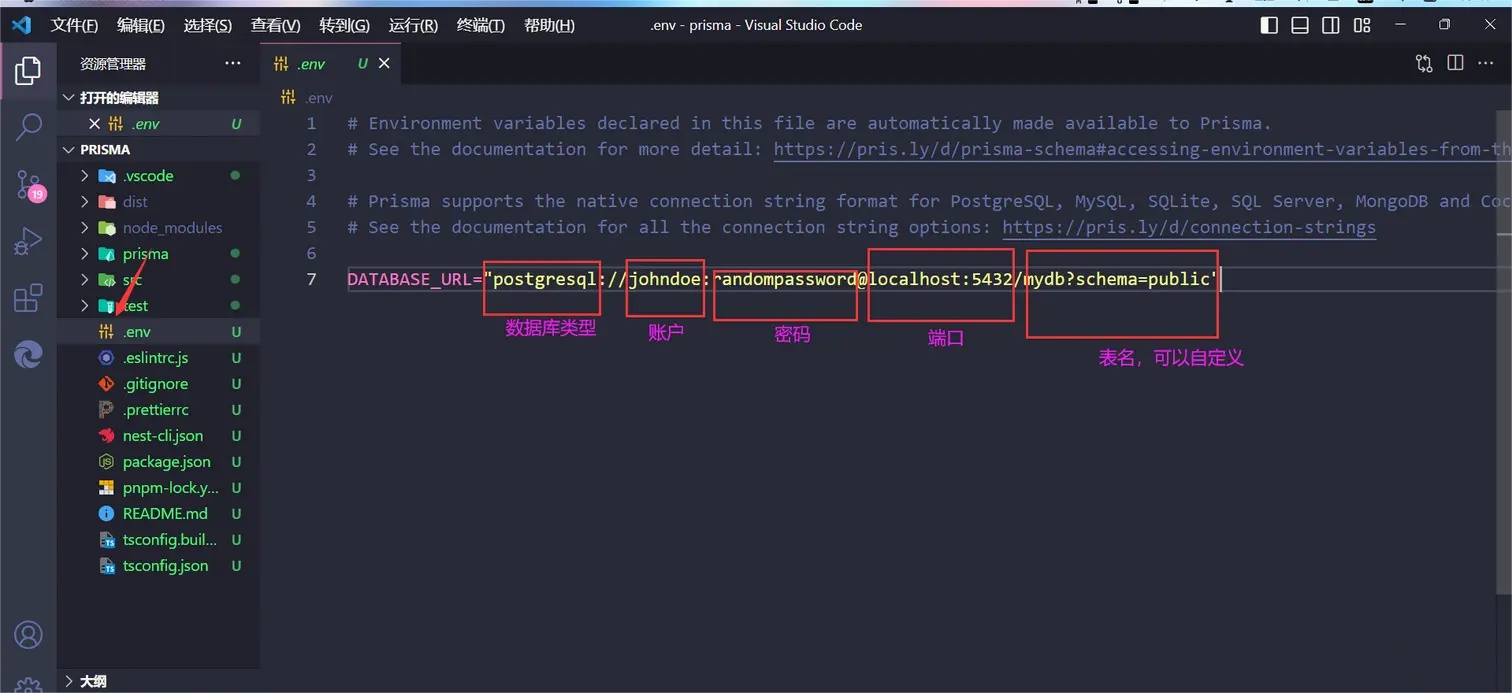Open Source Control with 19 changes
The image size is (1512, 693).
[x=29, y=184]
